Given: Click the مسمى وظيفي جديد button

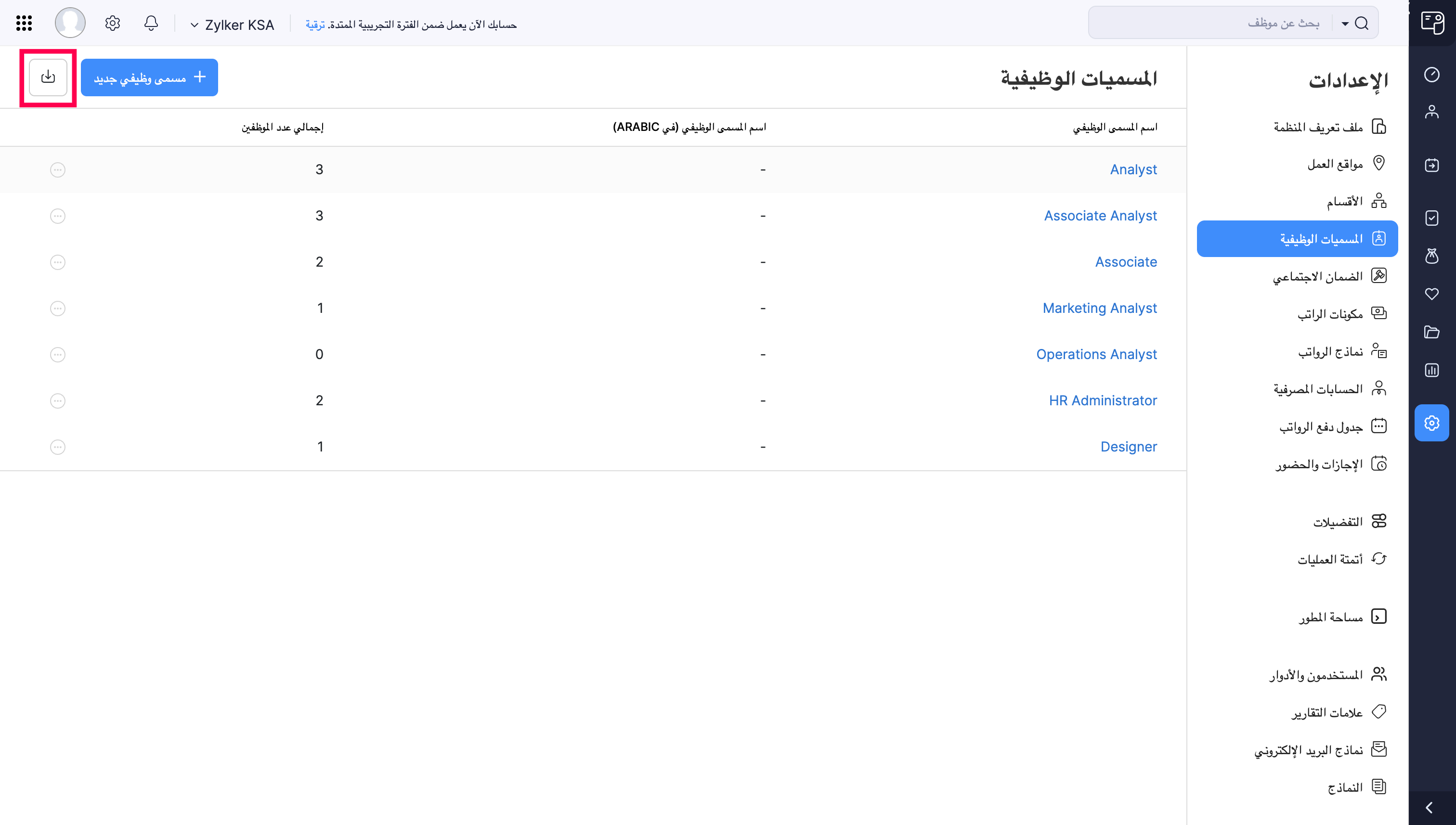Looking at the screenshot, I should [x=149, y=77].
